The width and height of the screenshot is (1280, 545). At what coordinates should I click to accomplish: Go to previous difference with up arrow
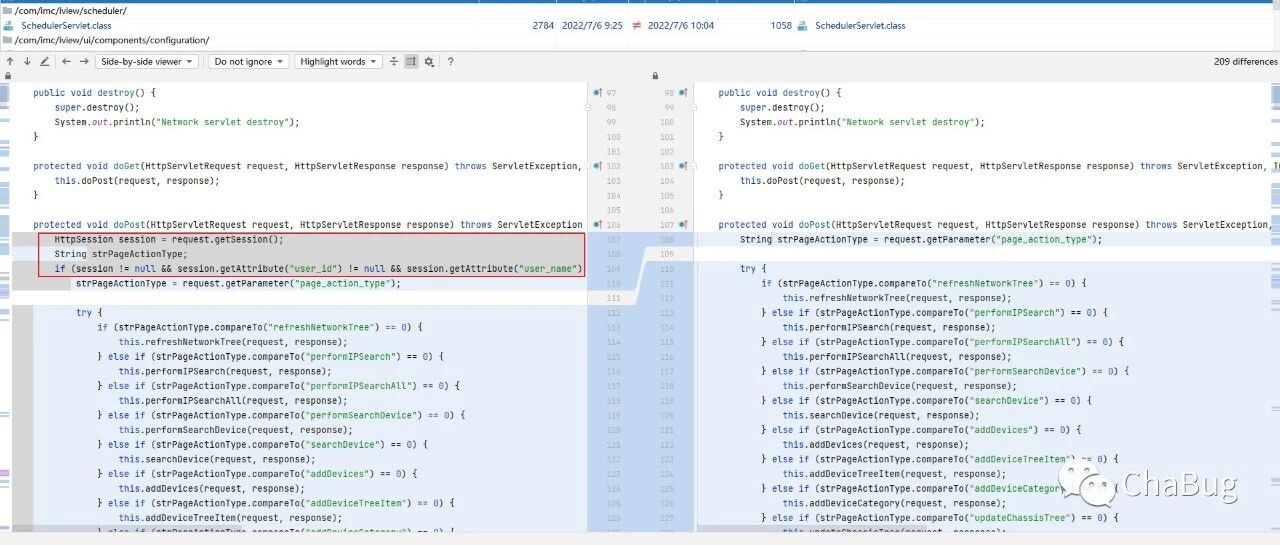10,61
